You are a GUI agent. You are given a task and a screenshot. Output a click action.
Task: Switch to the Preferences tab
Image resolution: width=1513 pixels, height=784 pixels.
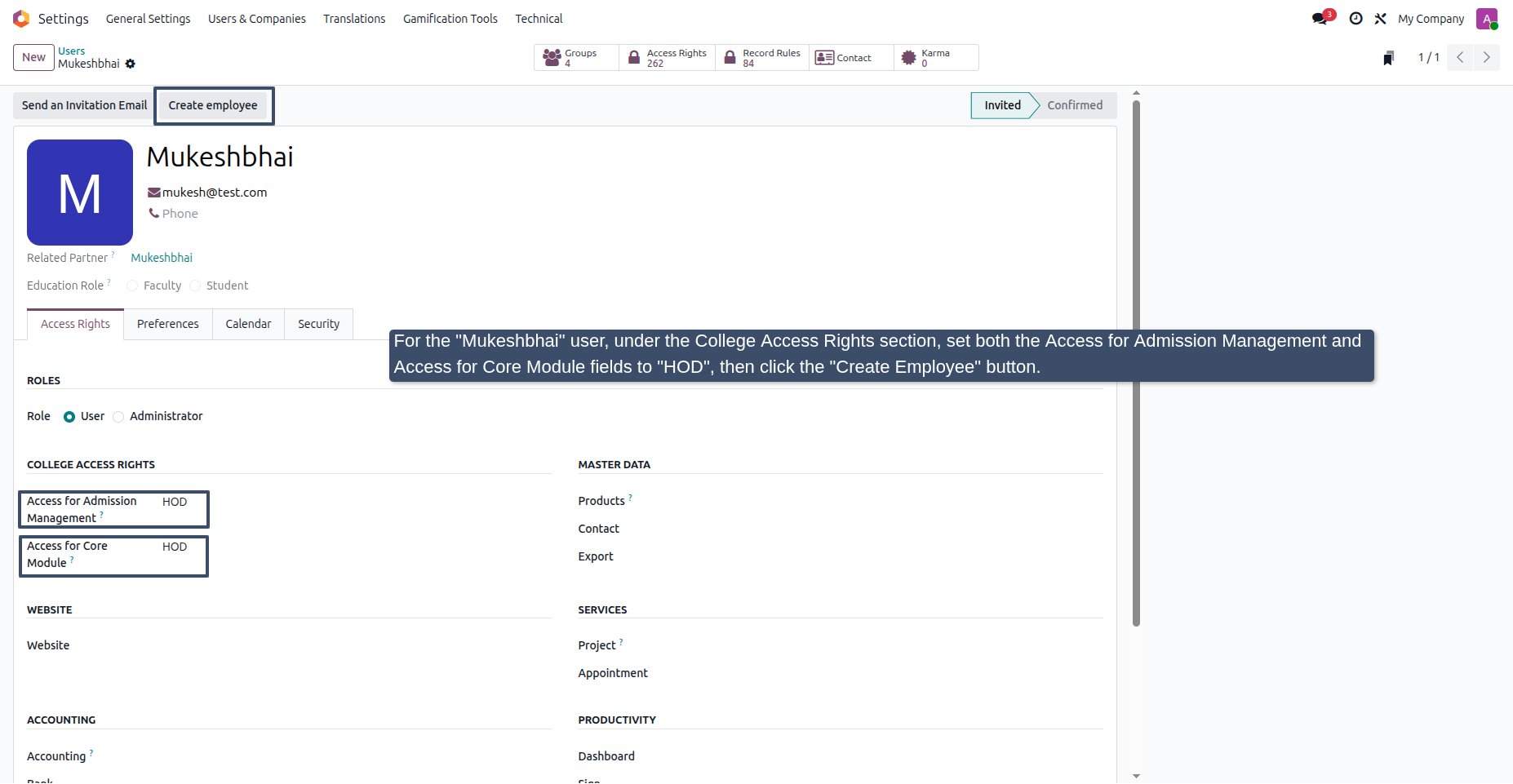(x=168, y=324)
